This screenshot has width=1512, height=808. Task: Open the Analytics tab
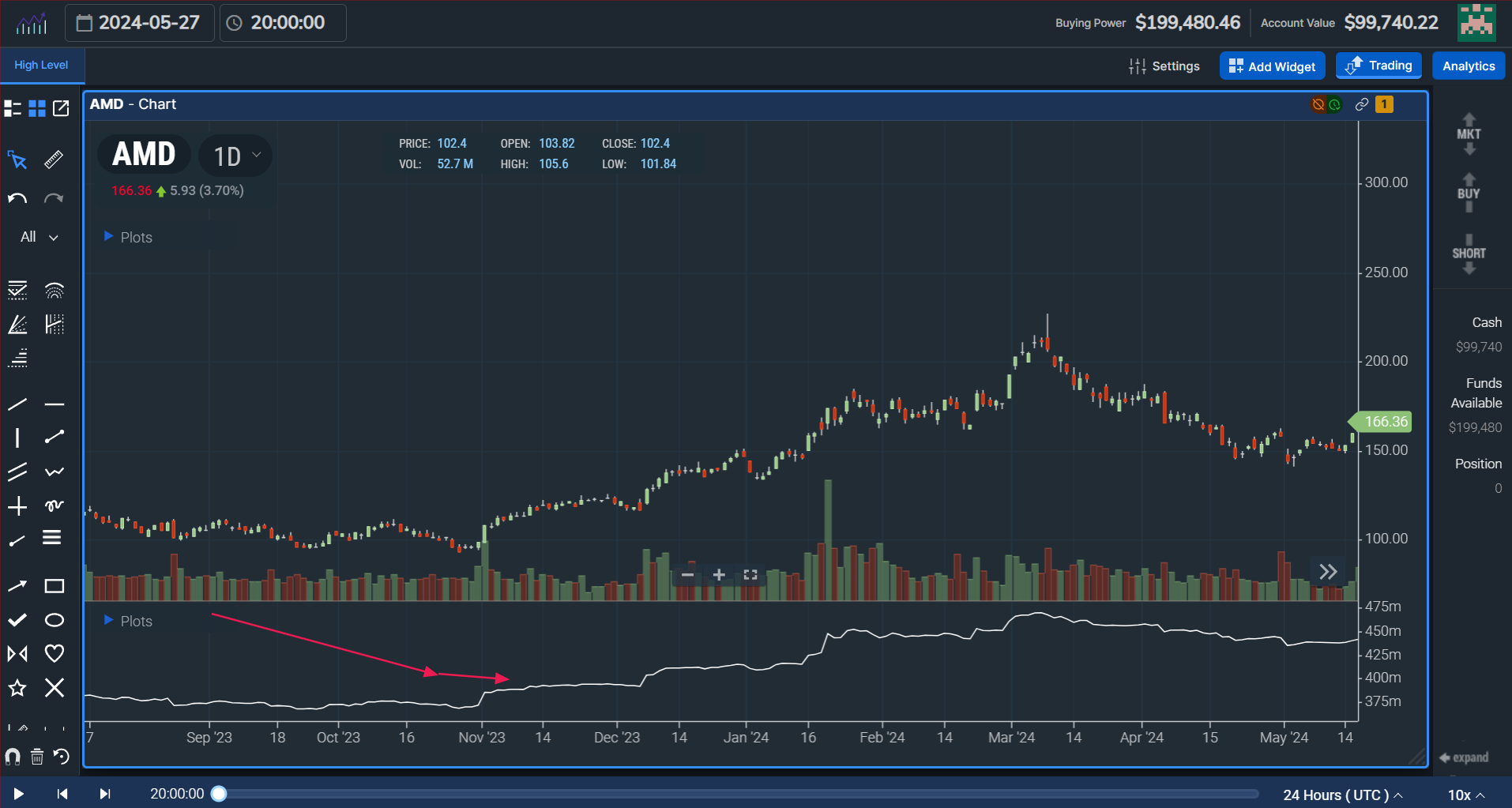tap(1468, 66)
